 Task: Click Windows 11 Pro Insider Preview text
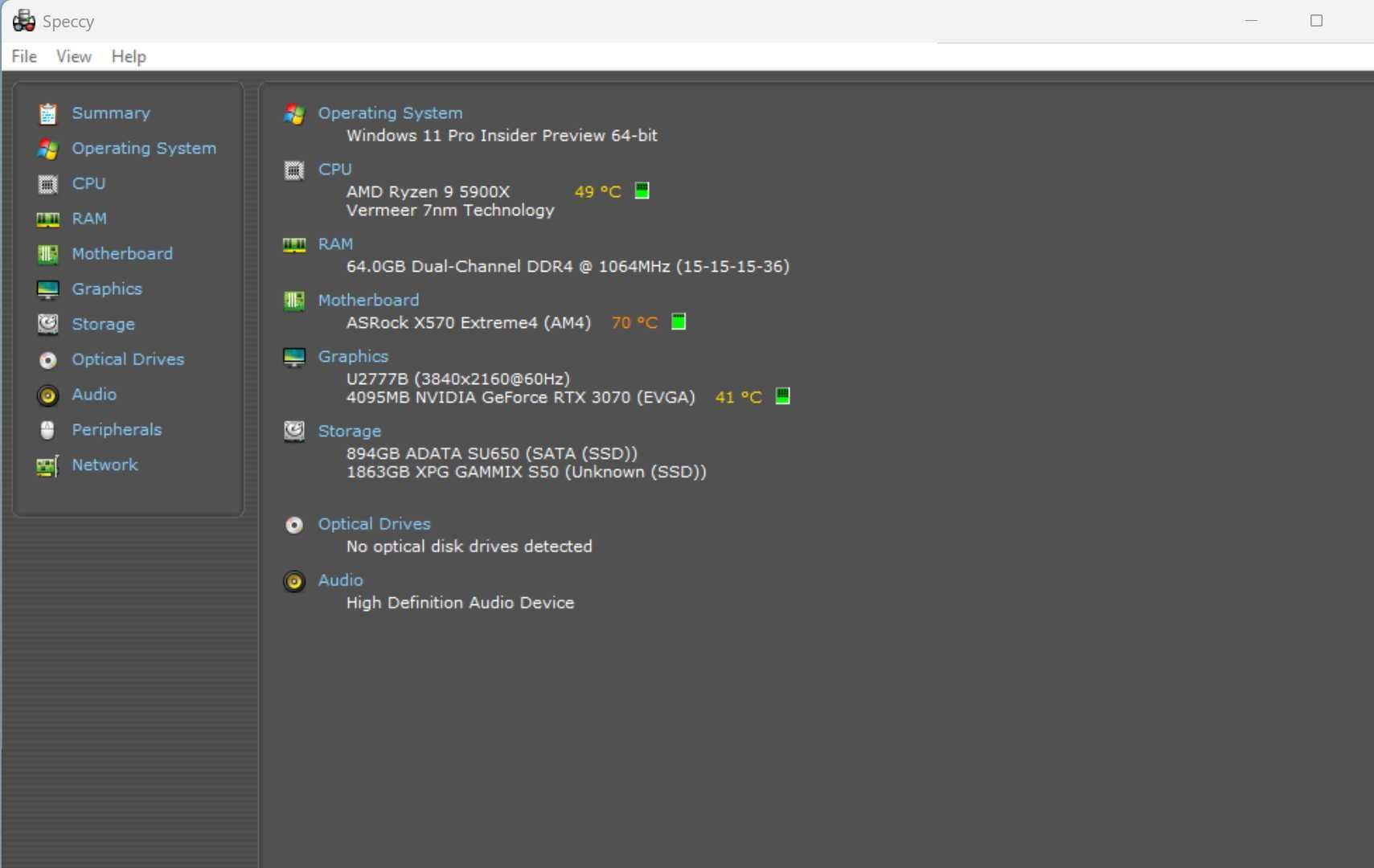[502, 136]
